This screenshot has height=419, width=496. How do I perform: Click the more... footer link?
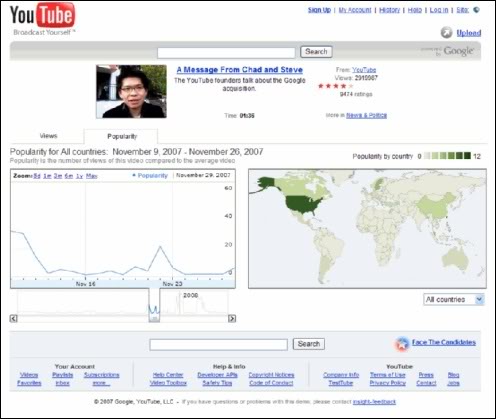click(x=101, y=383)
